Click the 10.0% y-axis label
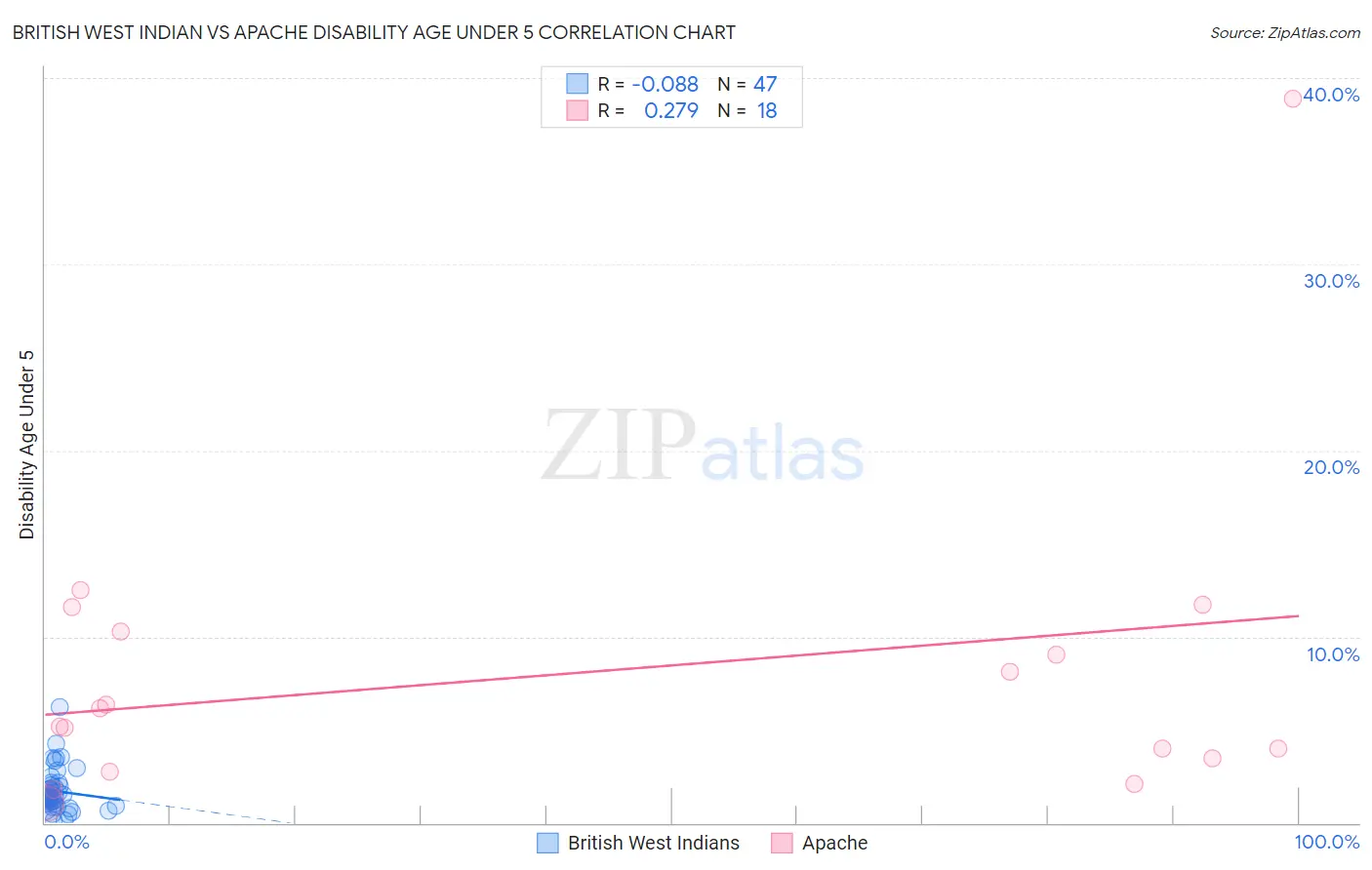The width and height of the screenshot is (1372, 870). click(x=1333, y=654)
